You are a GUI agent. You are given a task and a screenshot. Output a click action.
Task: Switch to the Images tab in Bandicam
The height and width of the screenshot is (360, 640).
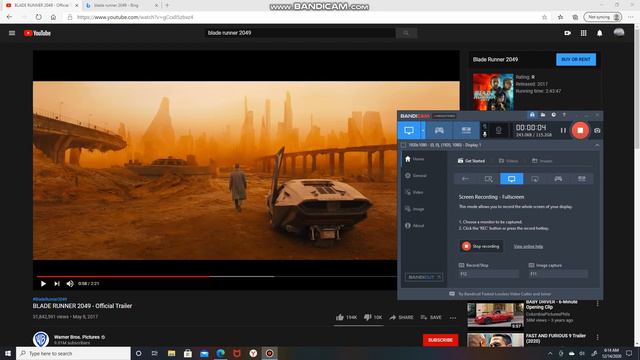coord(542,161)
